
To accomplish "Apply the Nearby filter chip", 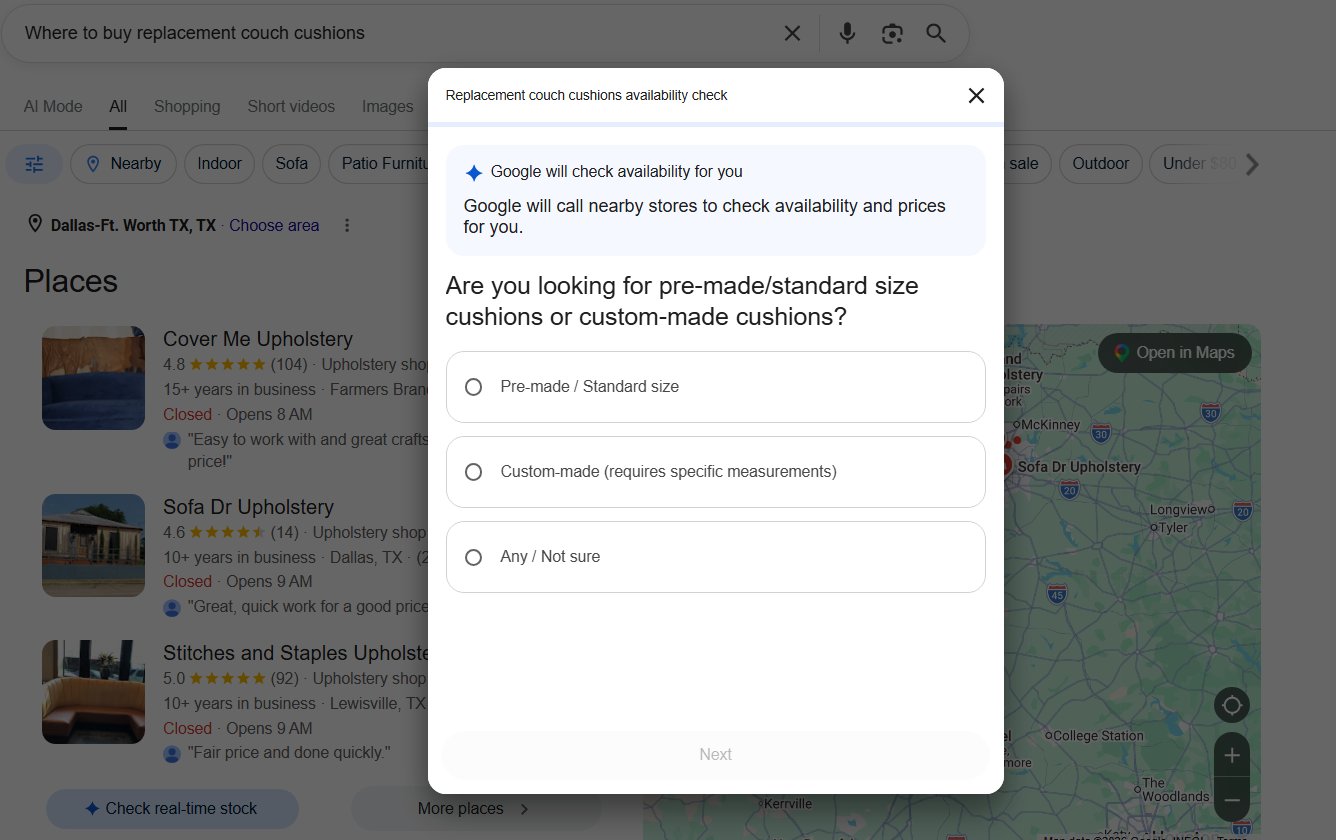I will click(x=123, y=164).
